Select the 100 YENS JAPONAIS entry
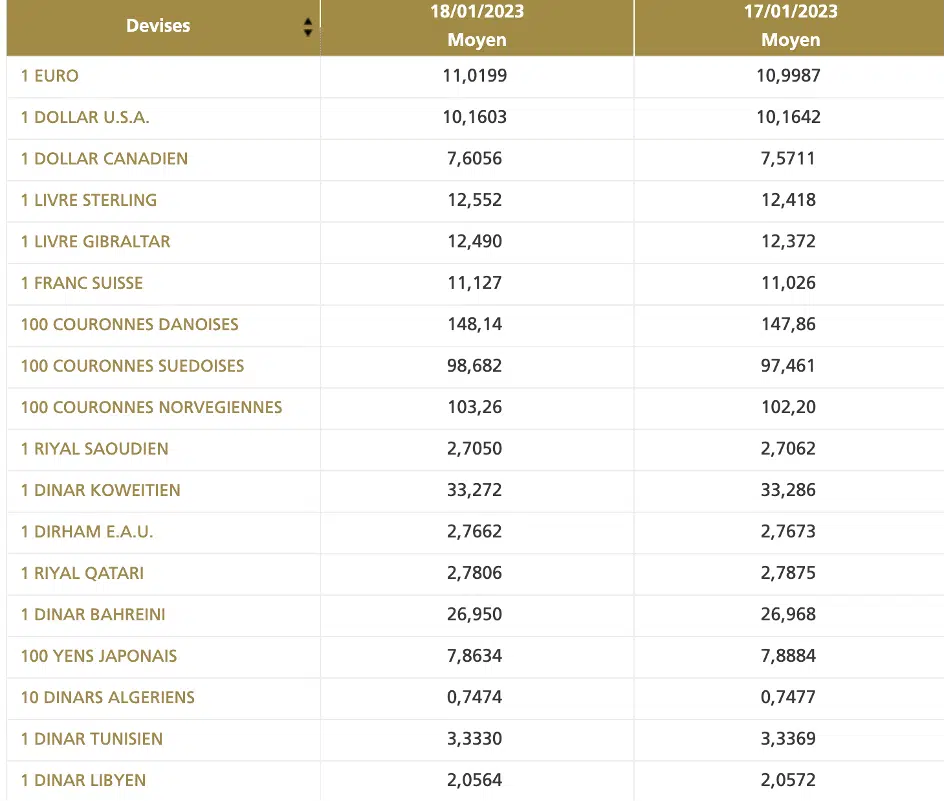Image resolution: width=945 pixels, height=802 pixels. pyautogui.click(x=99, y=656)
